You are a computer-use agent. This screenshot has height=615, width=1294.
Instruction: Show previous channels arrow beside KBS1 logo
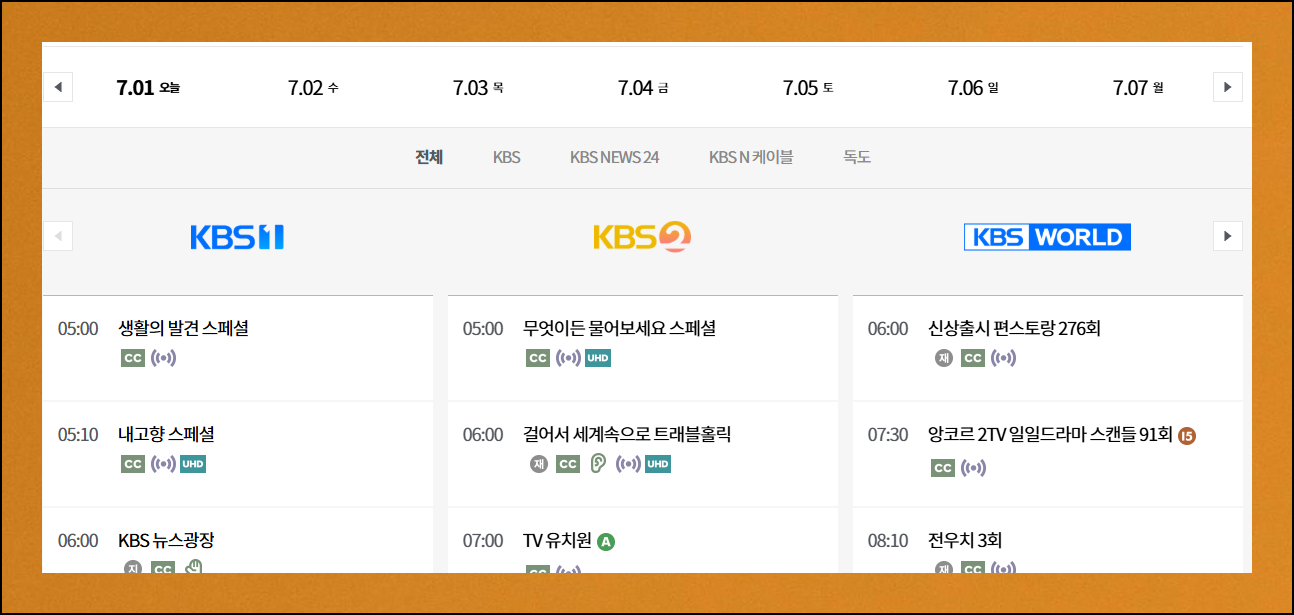pyautogui.click(x=58, y=236)
